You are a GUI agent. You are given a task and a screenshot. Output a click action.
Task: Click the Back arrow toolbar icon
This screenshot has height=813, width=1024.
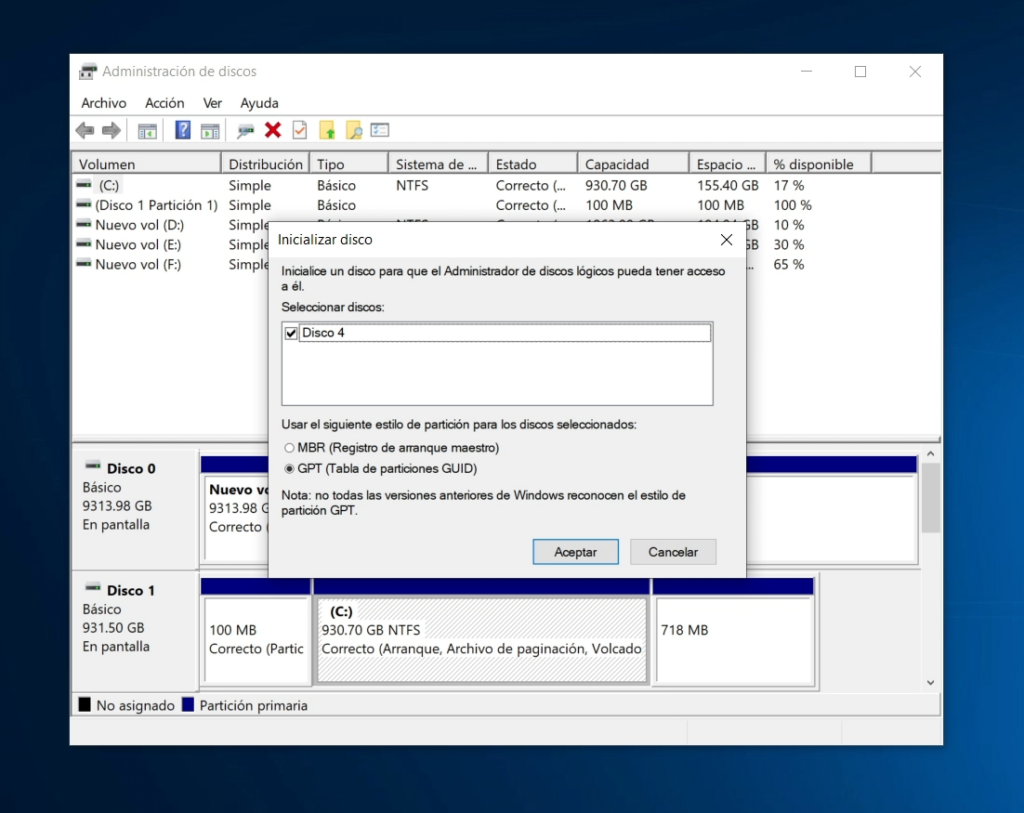click(85, 130)
